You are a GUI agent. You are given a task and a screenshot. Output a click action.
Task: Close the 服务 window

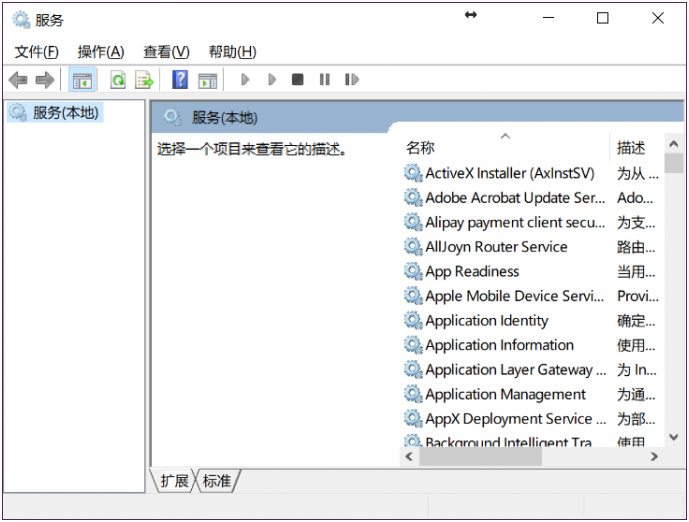658,18
